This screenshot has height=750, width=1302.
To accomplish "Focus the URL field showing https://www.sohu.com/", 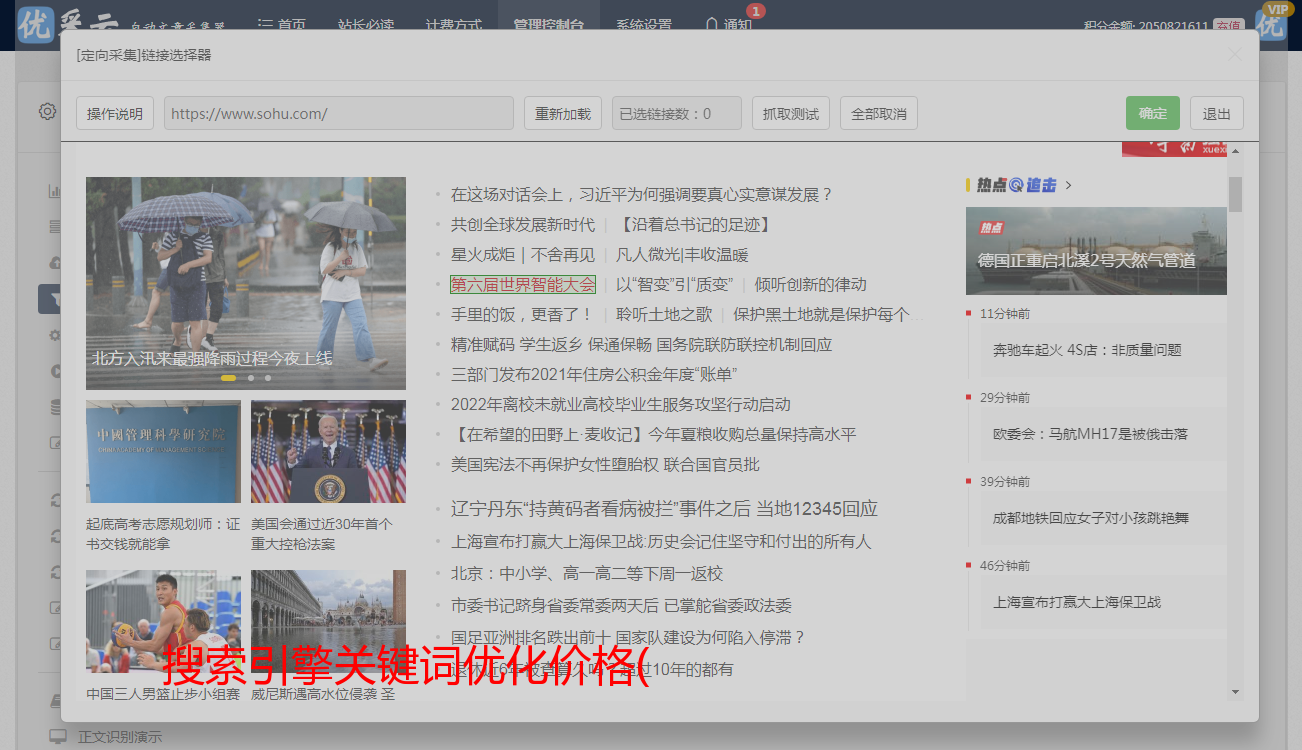I will click(x=339, y=113).
